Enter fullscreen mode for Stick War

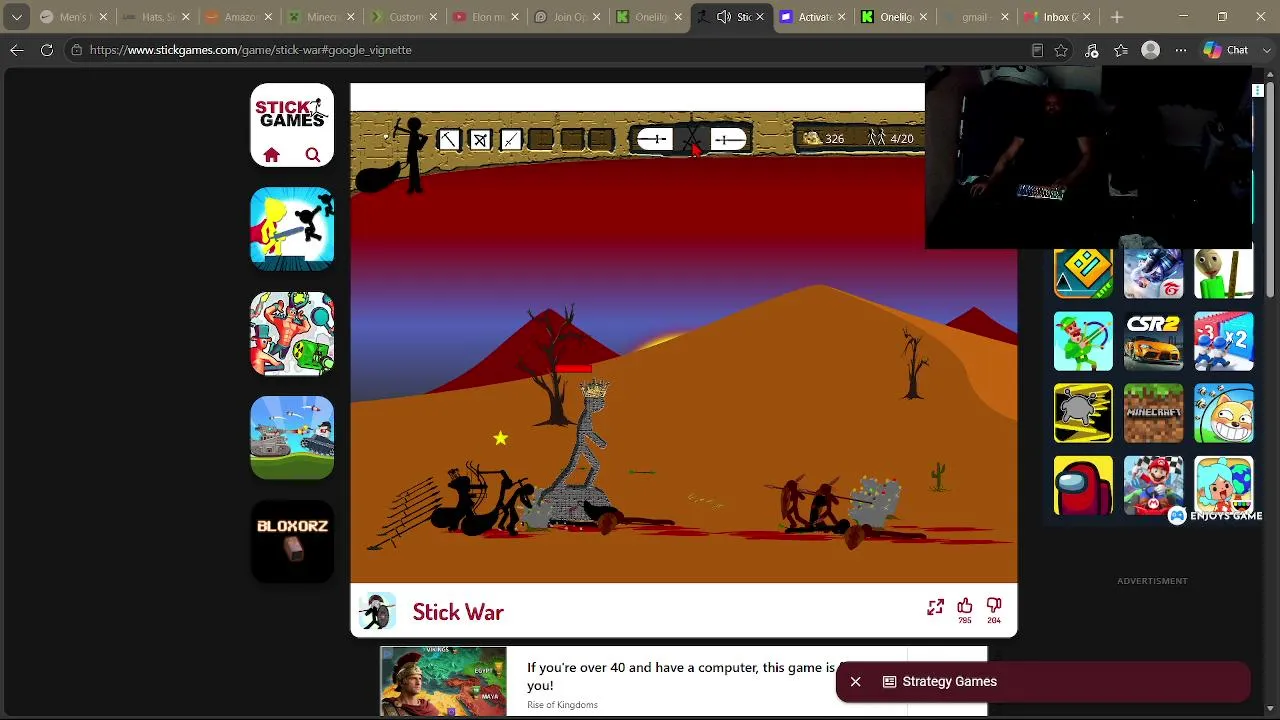[x=935, y=607]
